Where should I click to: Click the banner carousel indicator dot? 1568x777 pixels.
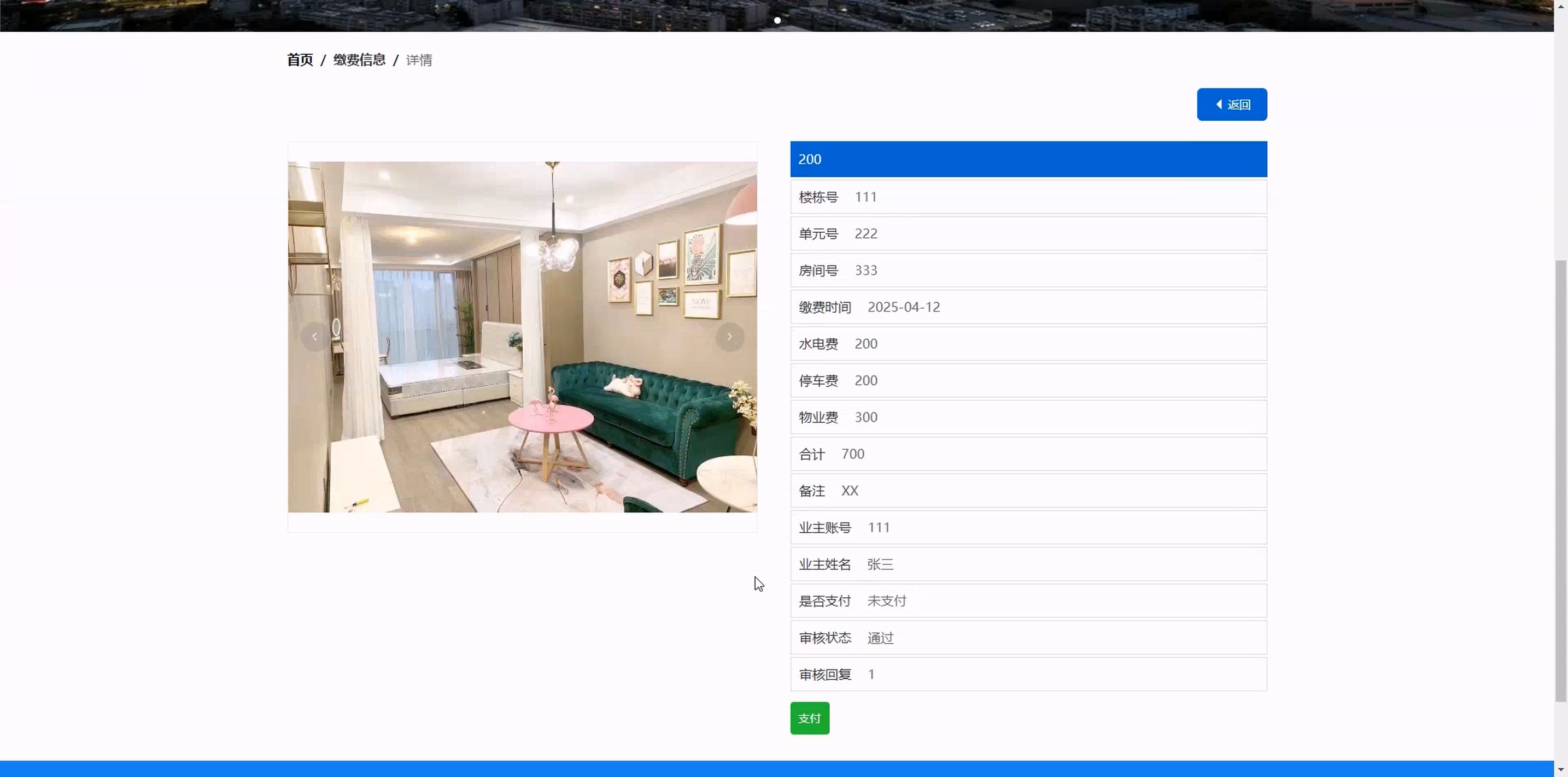[x=777, y=20]
